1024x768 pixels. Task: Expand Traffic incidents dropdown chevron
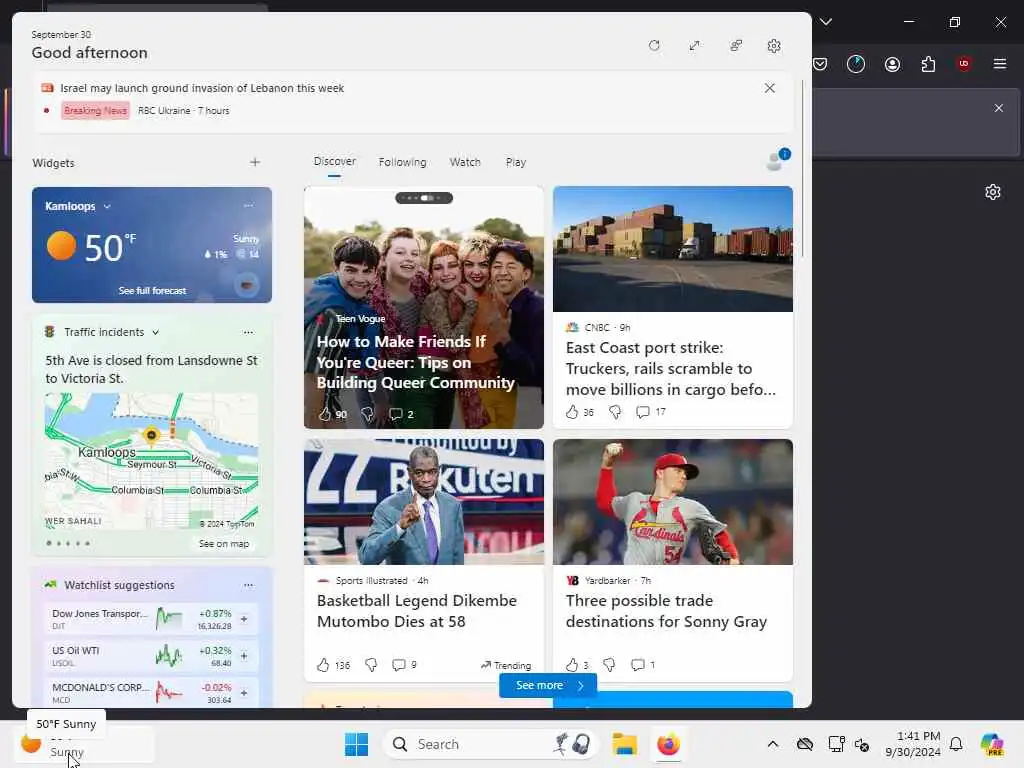tap(155, 332)
